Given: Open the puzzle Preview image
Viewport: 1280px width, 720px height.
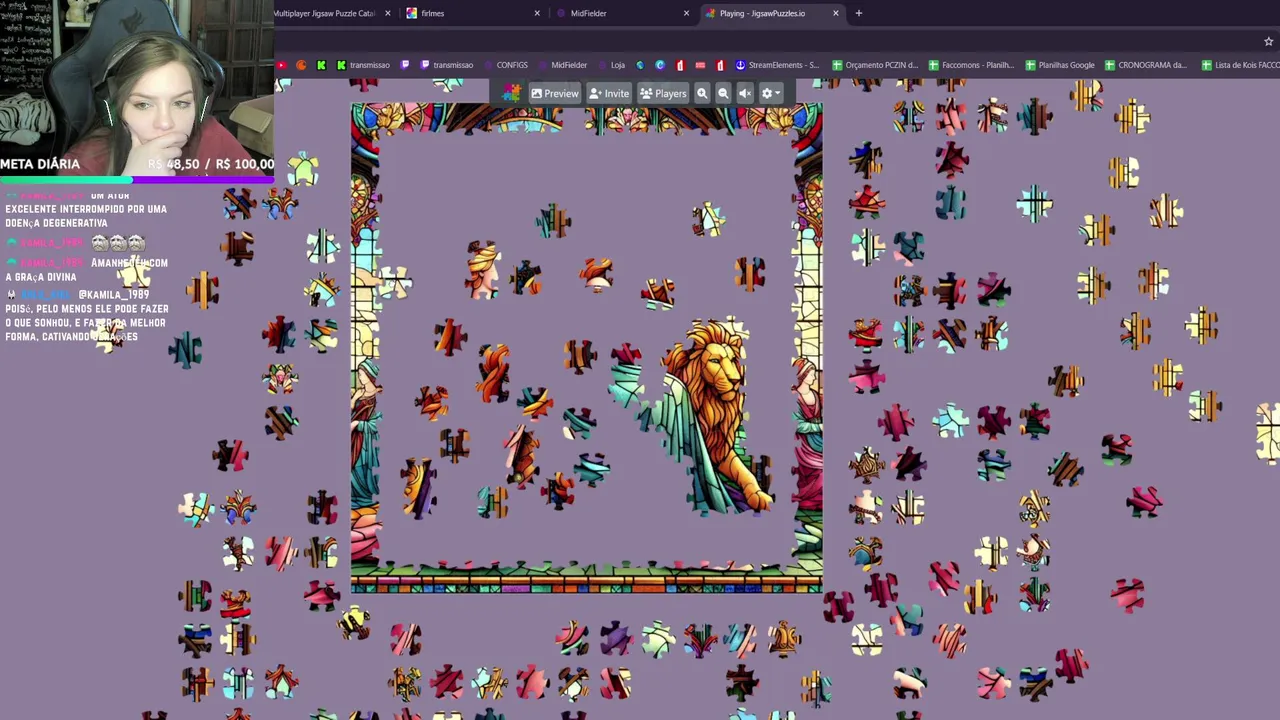Looking at the screenshot, I should click(x=555, y=94).
